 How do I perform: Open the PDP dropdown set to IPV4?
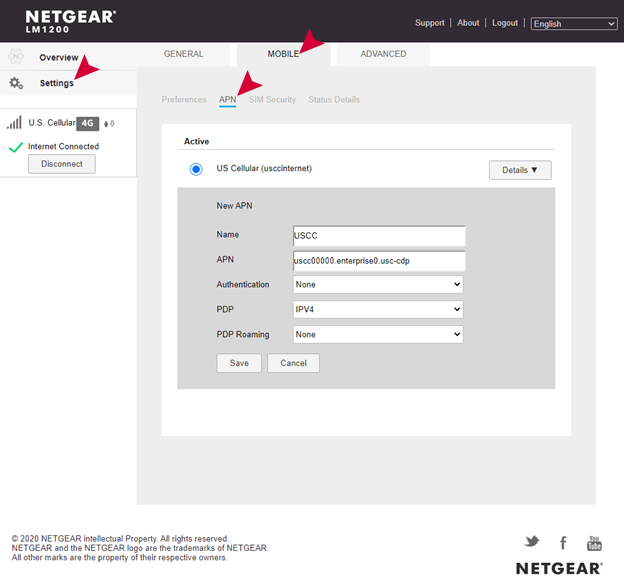[x=378, y=309]
